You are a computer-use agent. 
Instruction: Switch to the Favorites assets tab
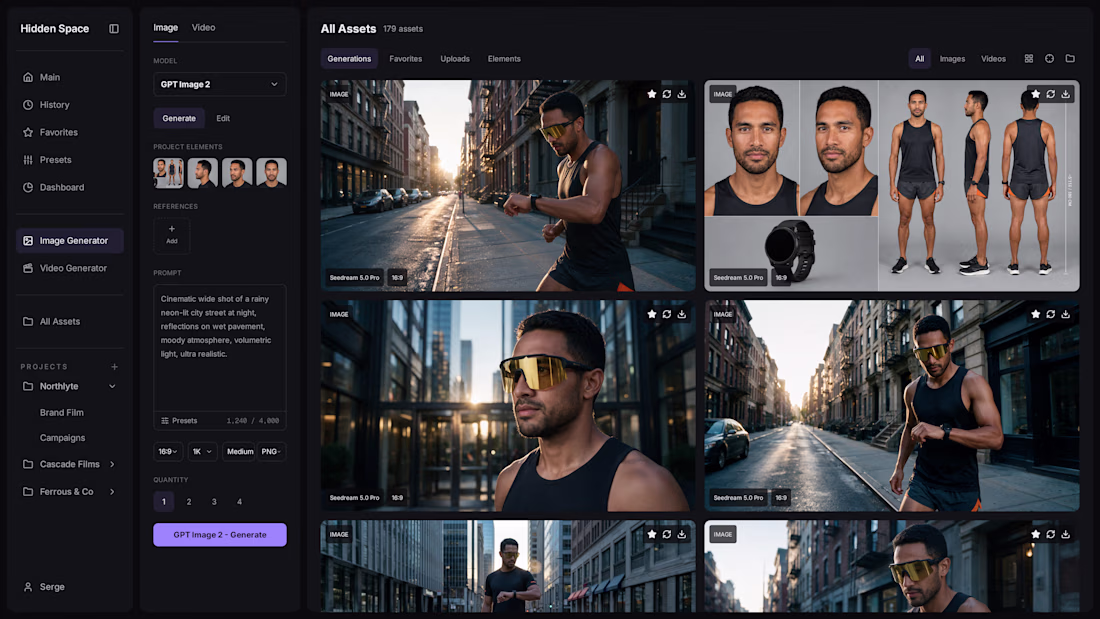[405, 59]
